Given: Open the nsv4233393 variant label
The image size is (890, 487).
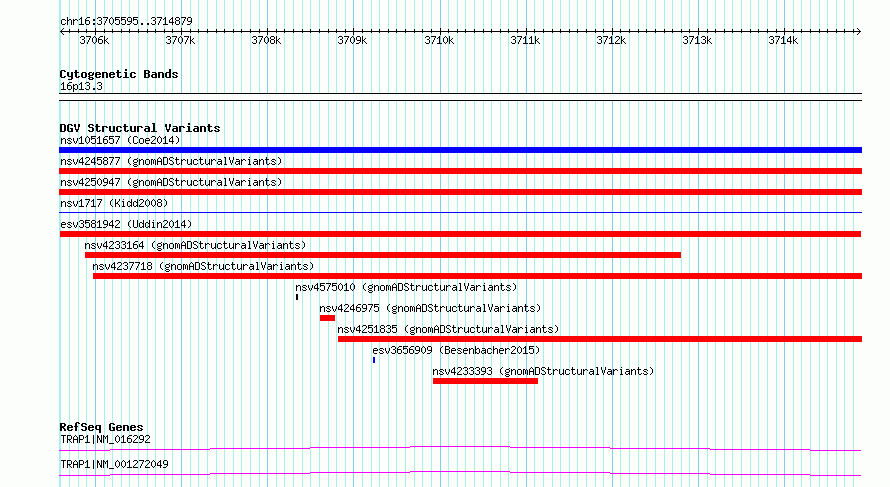Looking at the screenshot, I should [x=543, y=371].
